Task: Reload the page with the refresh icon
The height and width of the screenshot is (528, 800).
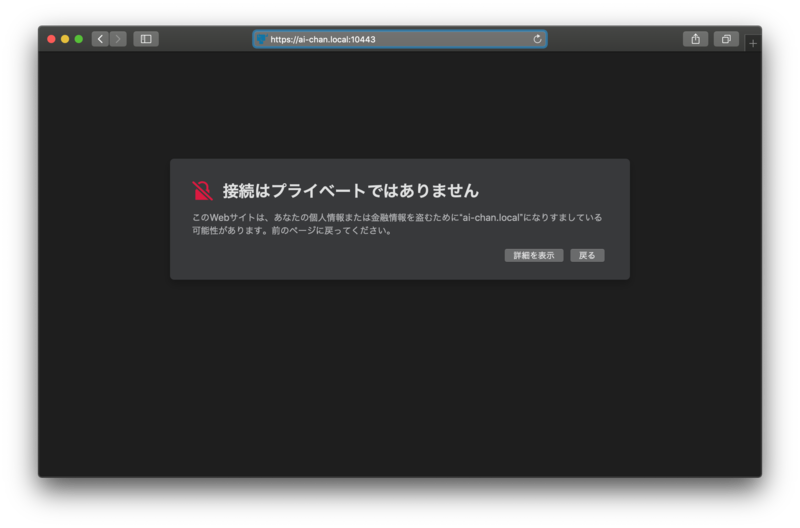Action: click(537, 39)
